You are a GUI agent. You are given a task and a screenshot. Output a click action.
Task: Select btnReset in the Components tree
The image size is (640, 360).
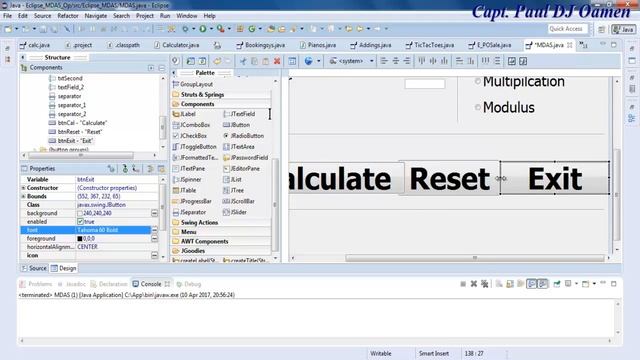click(x=76, y=132)
